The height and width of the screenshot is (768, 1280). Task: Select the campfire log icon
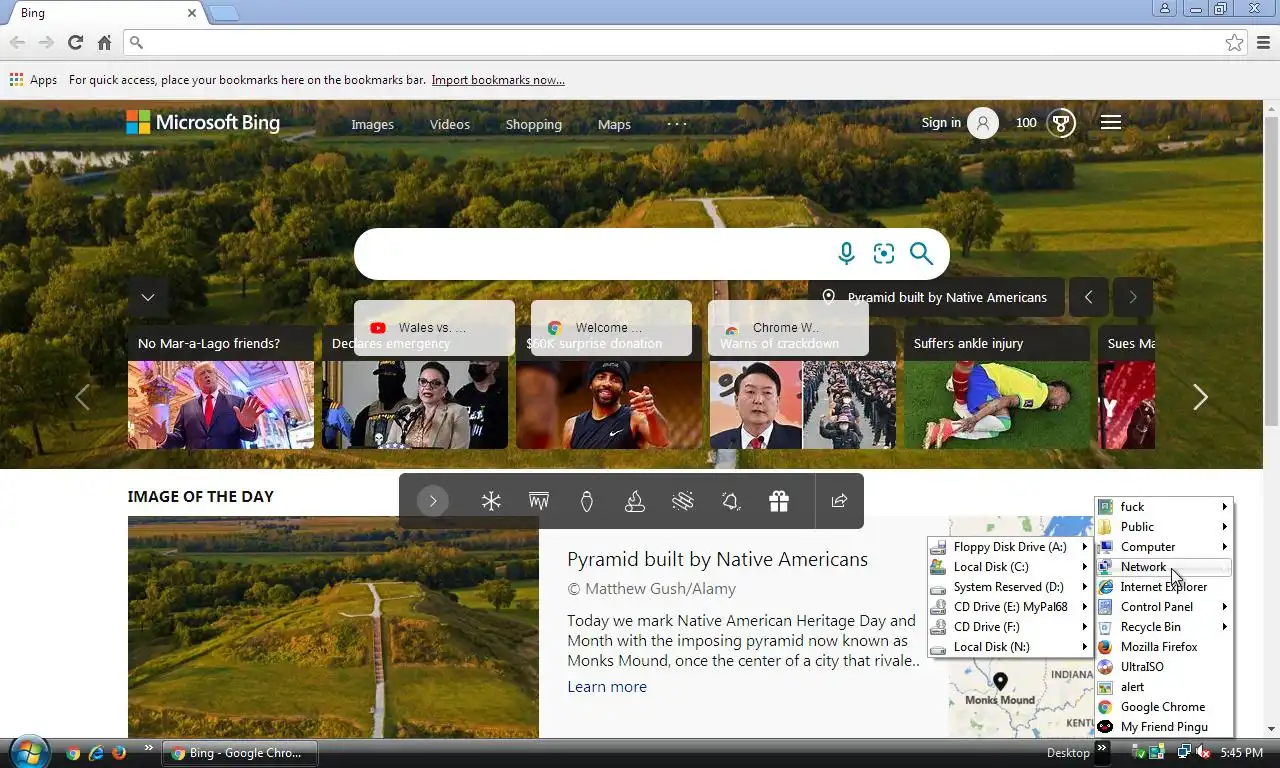click(635, 501)
